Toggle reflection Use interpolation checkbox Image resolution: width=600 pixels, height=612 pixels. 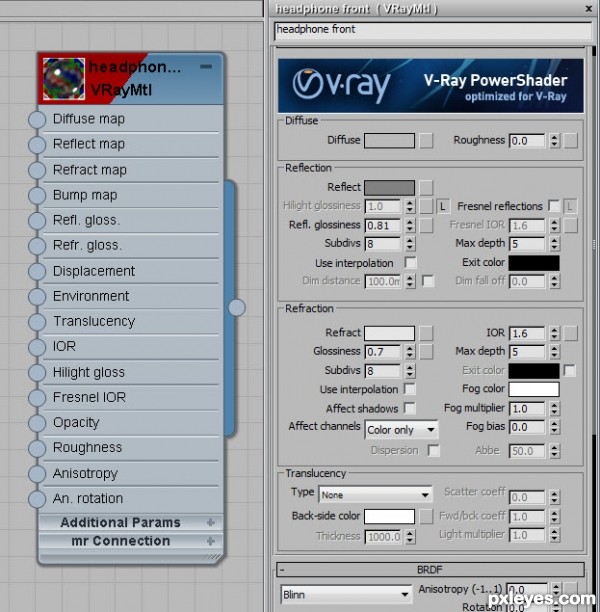411,263
